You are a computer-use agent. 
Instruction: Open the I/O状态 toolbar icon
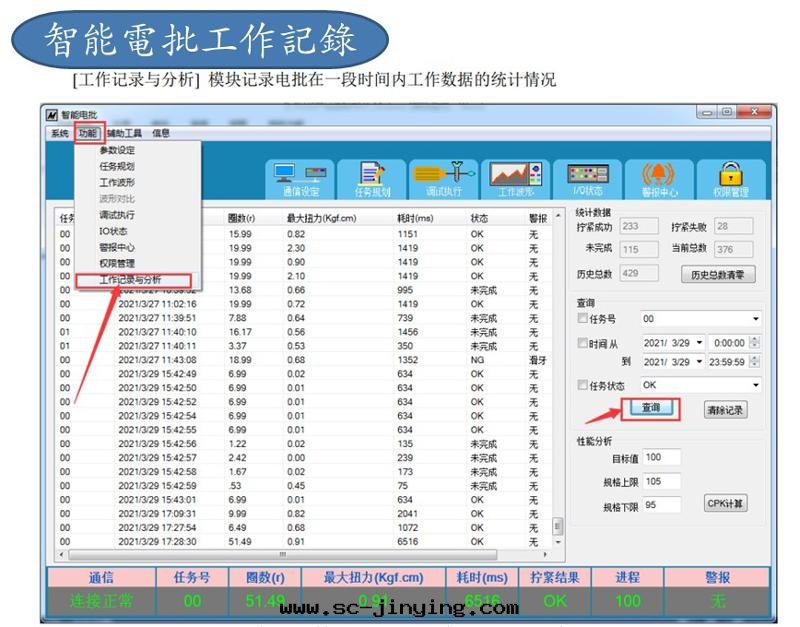[x=588, y=178]
